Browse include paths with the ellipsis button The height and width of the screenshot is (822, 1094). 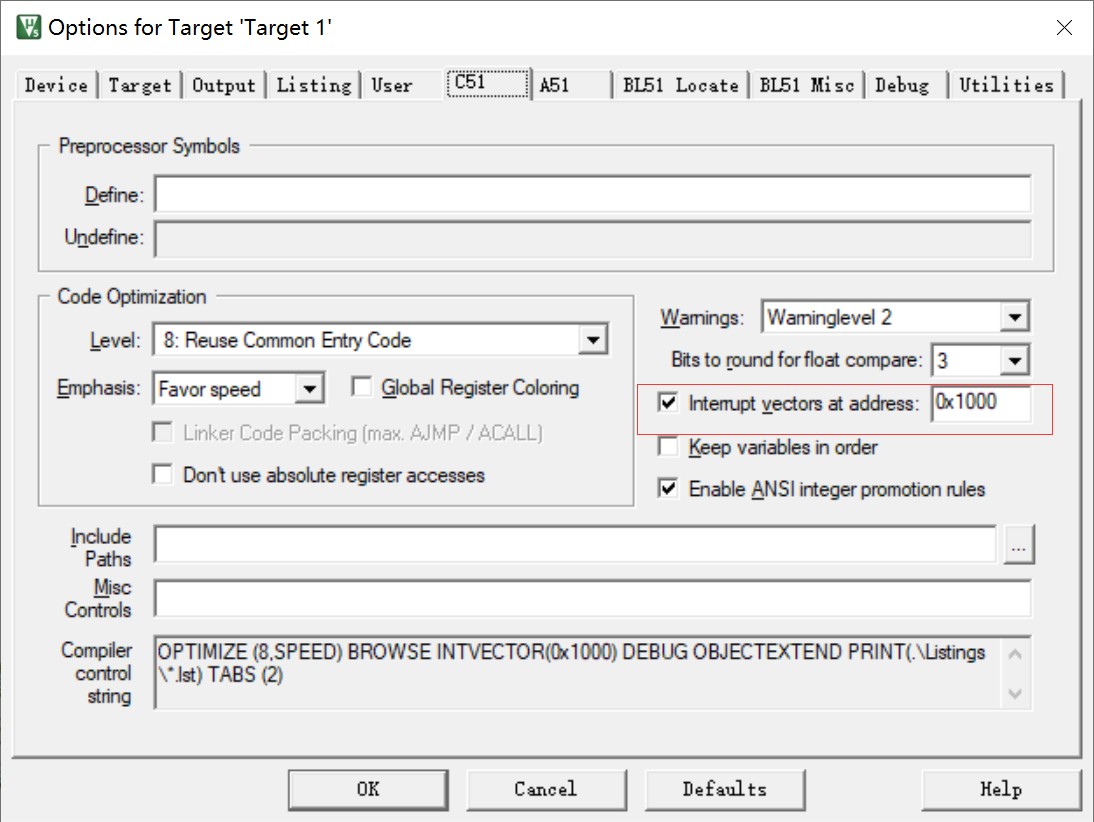point(1019,544)
